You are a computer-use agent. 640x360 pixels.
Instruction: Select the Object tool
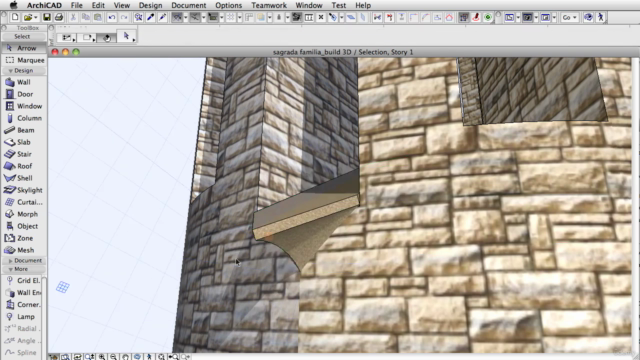(x=23, y=226)
